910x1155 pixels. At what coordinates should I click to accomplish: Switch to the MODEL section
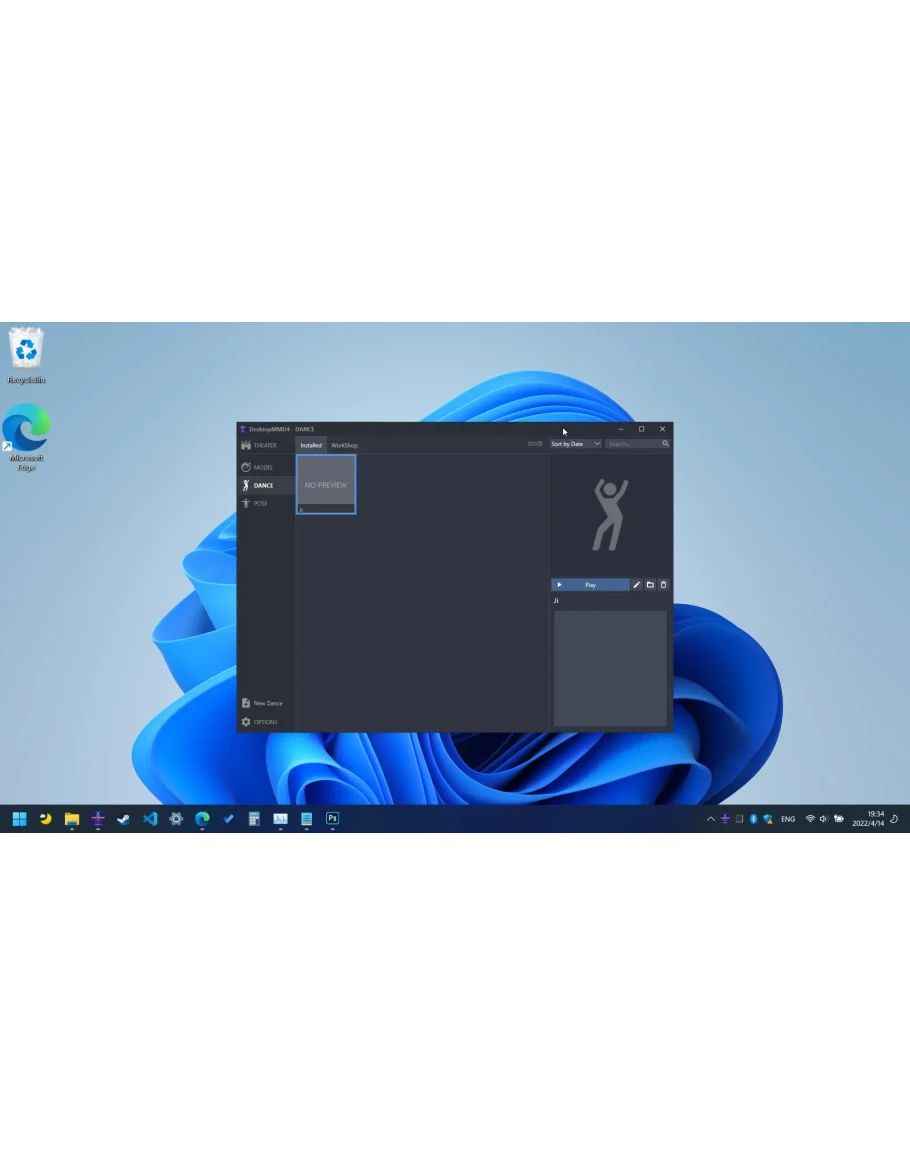point(258,467)
